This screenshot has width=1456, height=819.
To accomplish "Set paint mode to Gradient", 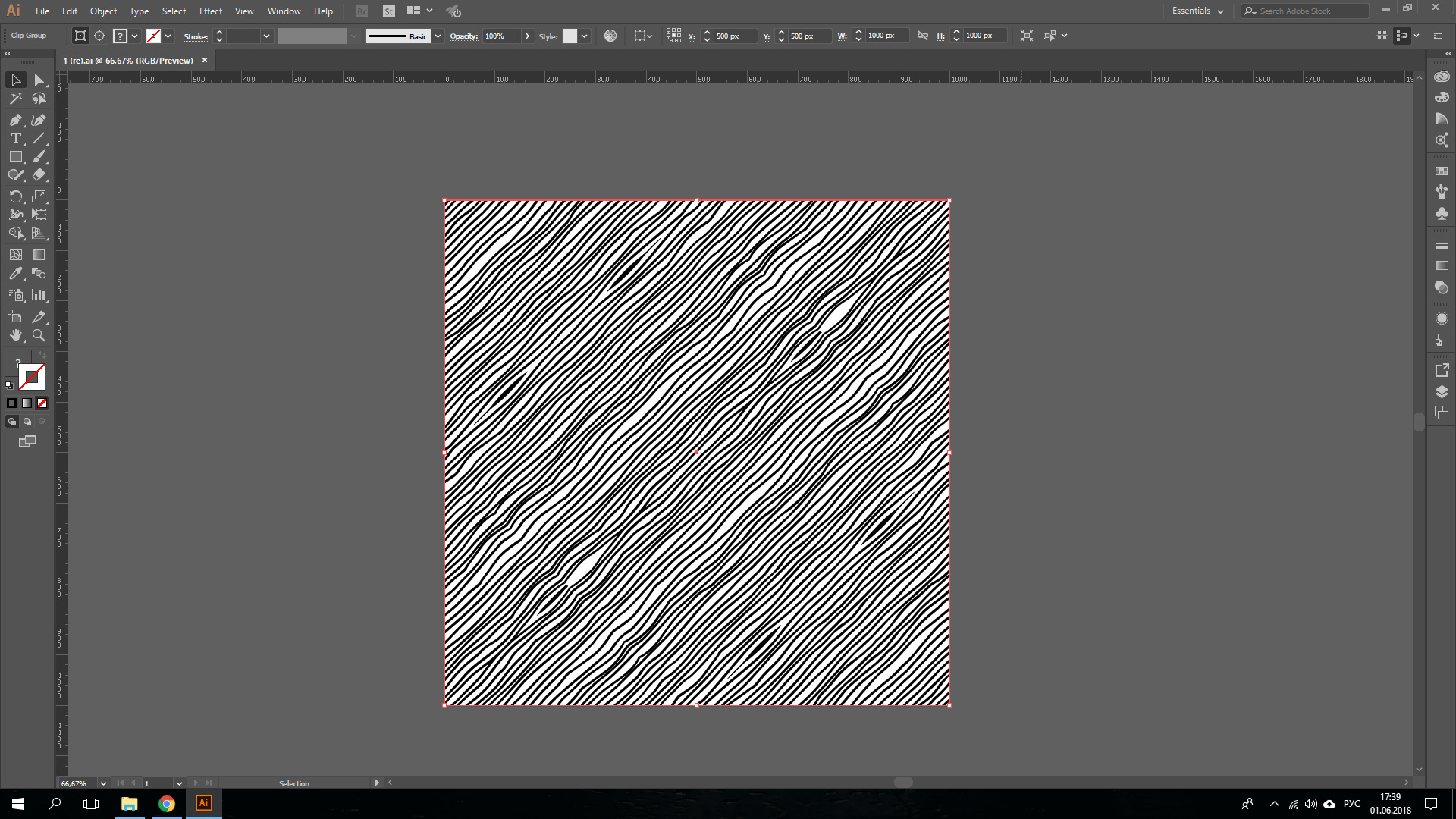I will click(27, 403).
